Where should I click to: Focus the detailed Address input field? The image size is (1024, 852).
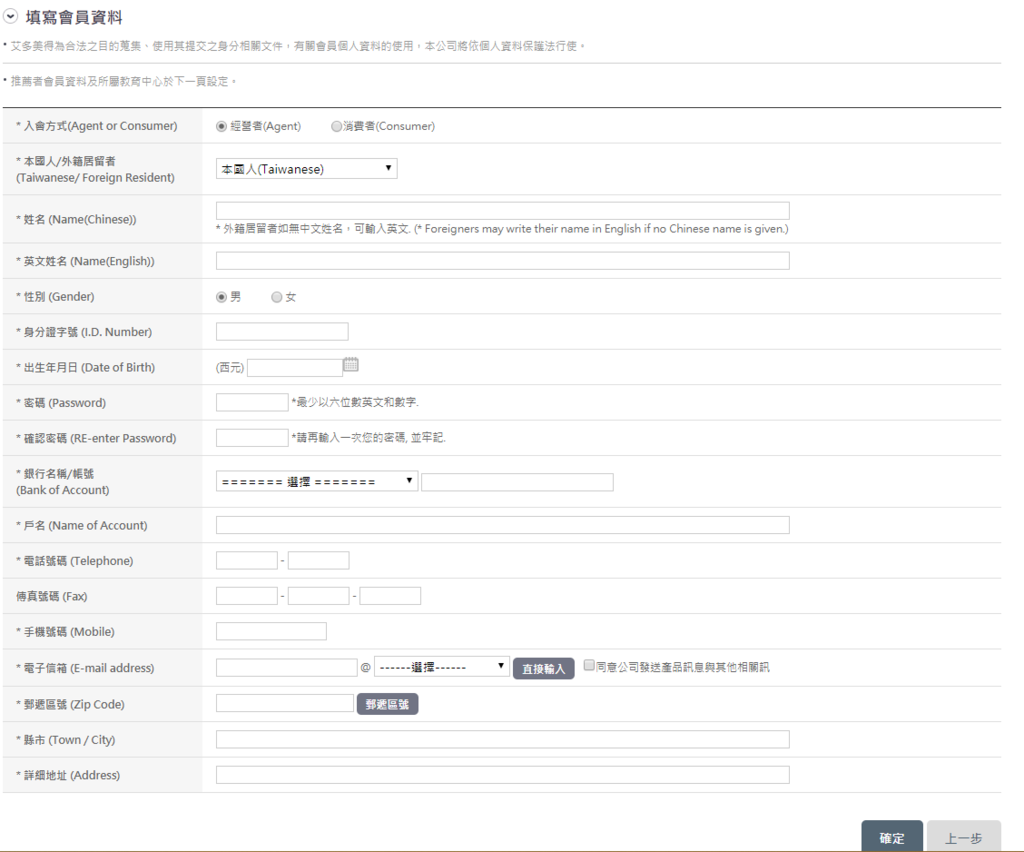click(x=503, y=775)
